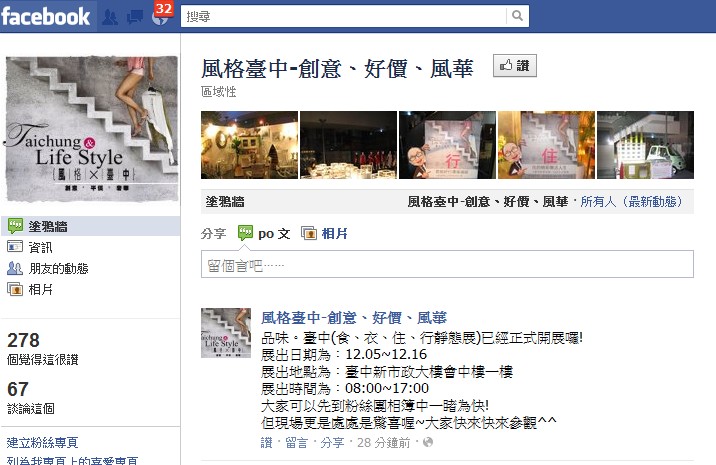Click 建立粉絲專頁 link
The width and height of the screenshot is (716, 465).
[42, 442]
